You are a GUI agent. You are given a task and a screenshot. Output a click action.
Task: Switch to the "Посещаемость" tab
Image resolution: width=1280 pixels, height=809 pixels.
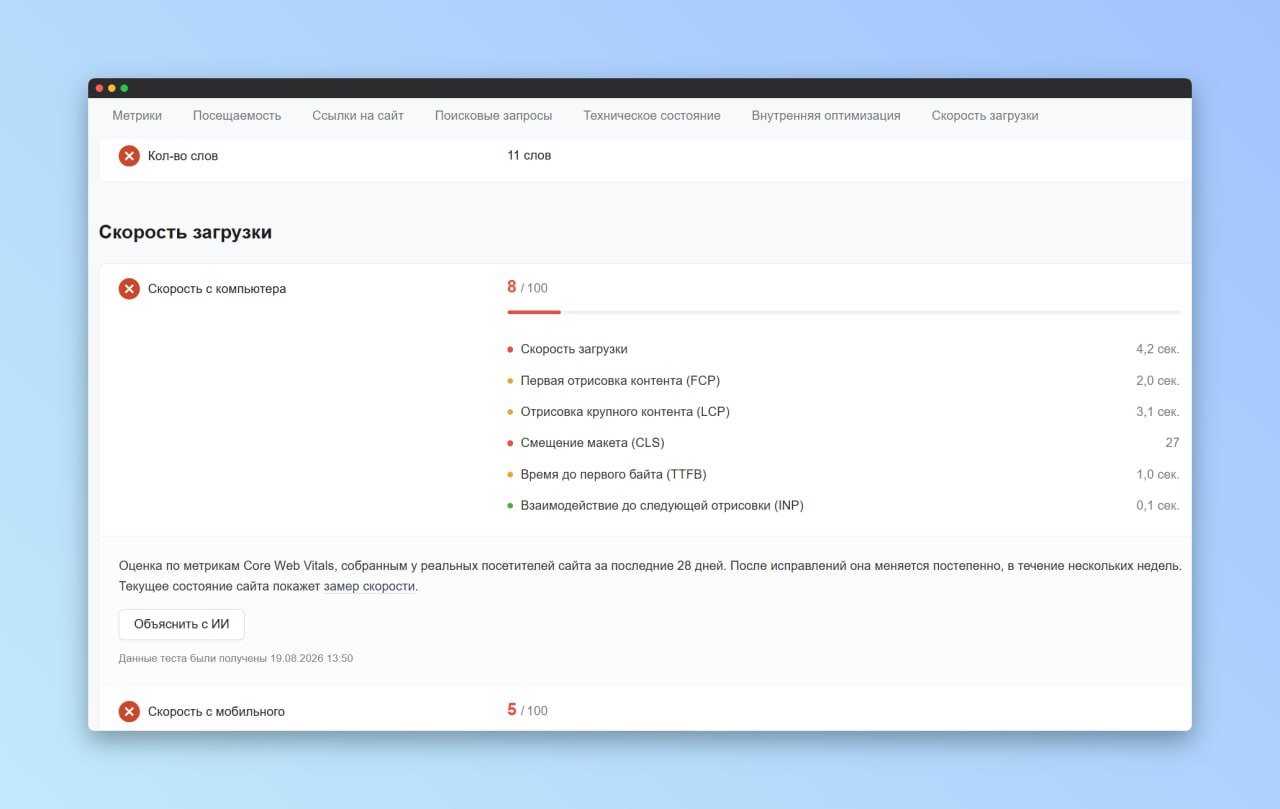coord(237,116)
